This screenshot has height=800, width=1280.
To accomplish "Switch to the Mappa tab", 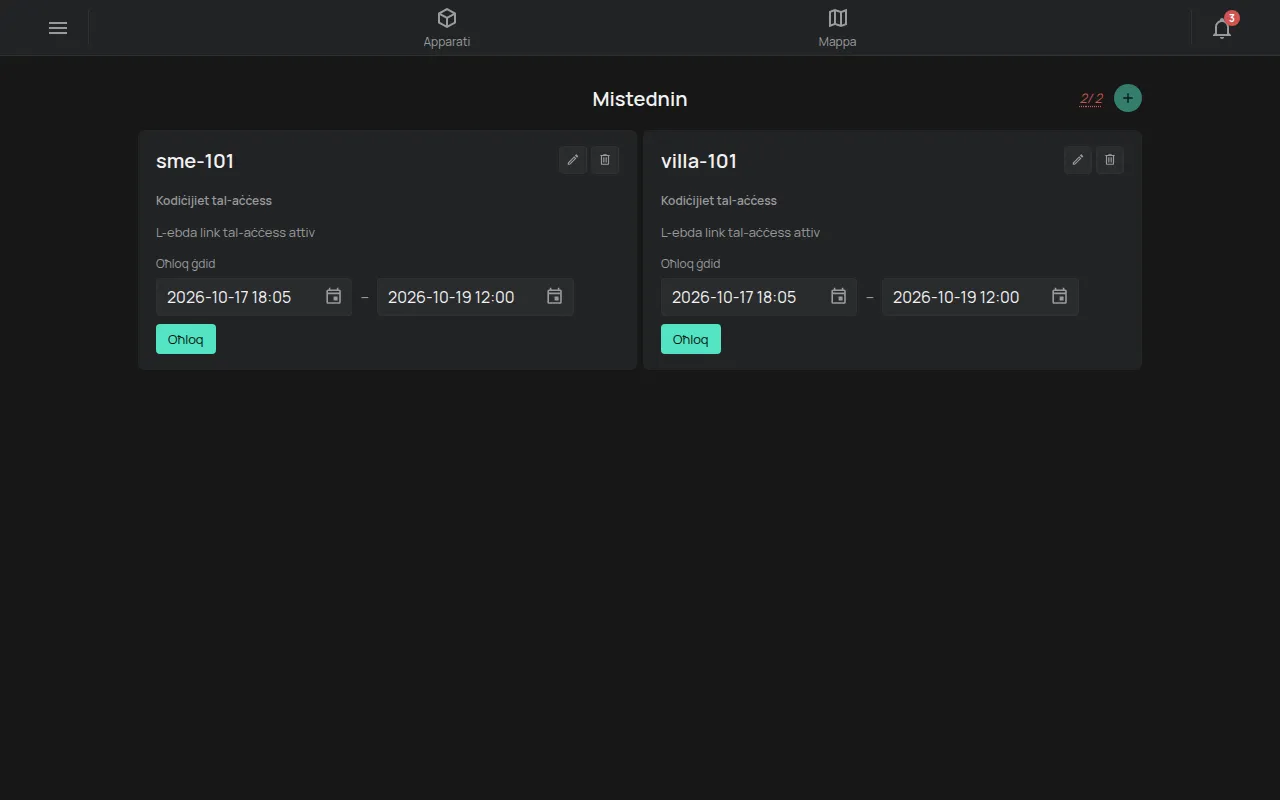I will pos(838,28).
